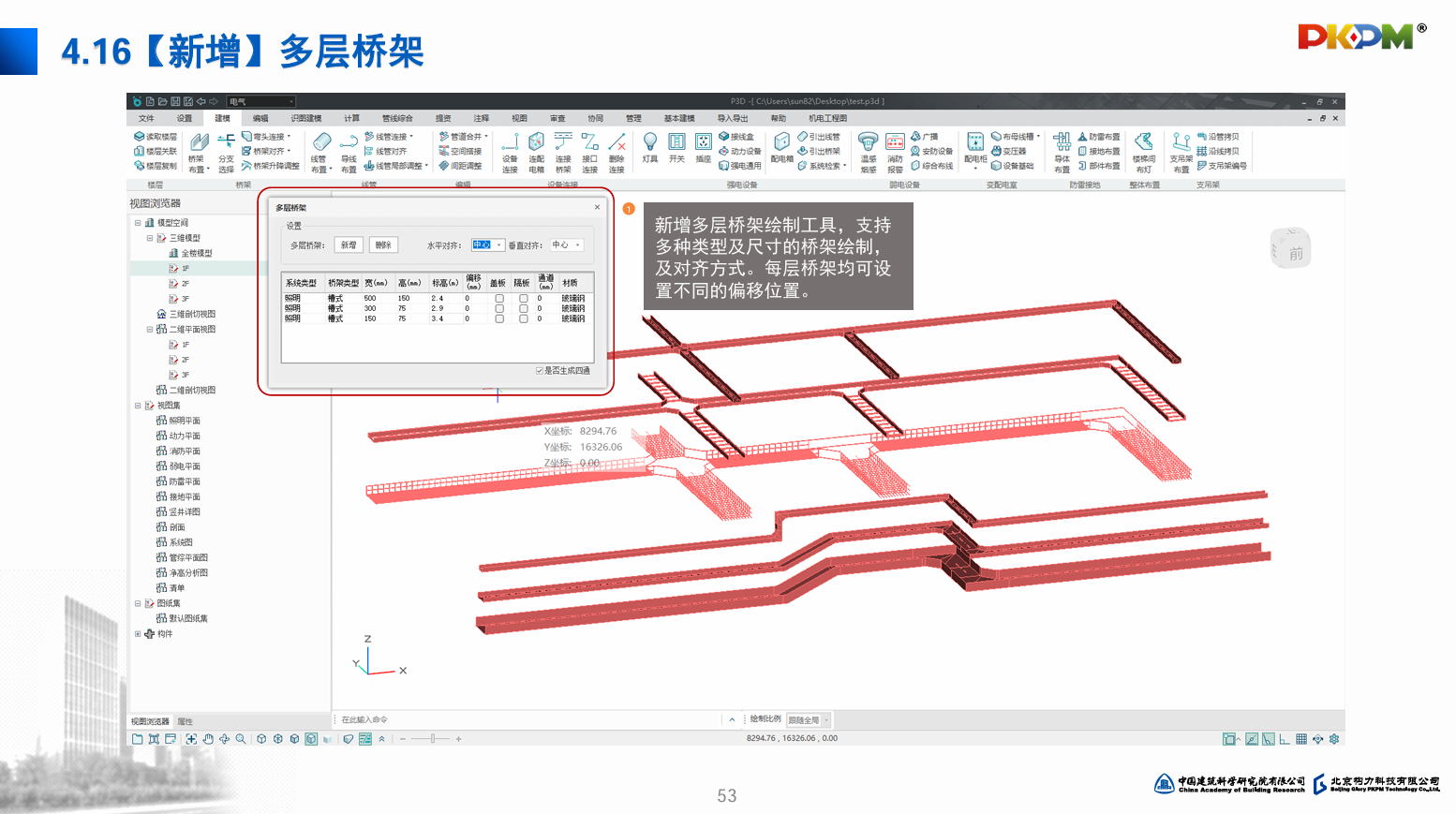This screenshot has width=1456, height=814.
Task: Click the 在此输入命令 command input field
Action: click(x=529, y=720)
